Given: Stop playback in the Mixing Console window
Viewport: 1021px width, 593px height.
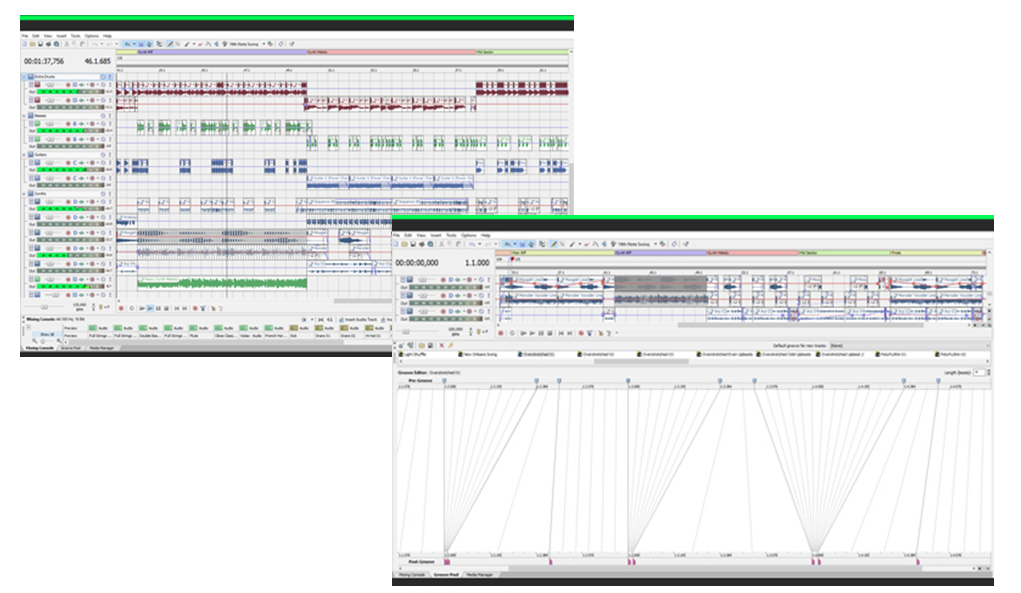Looking at the screenshot, I should pyautogui.click(x=166, y=309).
